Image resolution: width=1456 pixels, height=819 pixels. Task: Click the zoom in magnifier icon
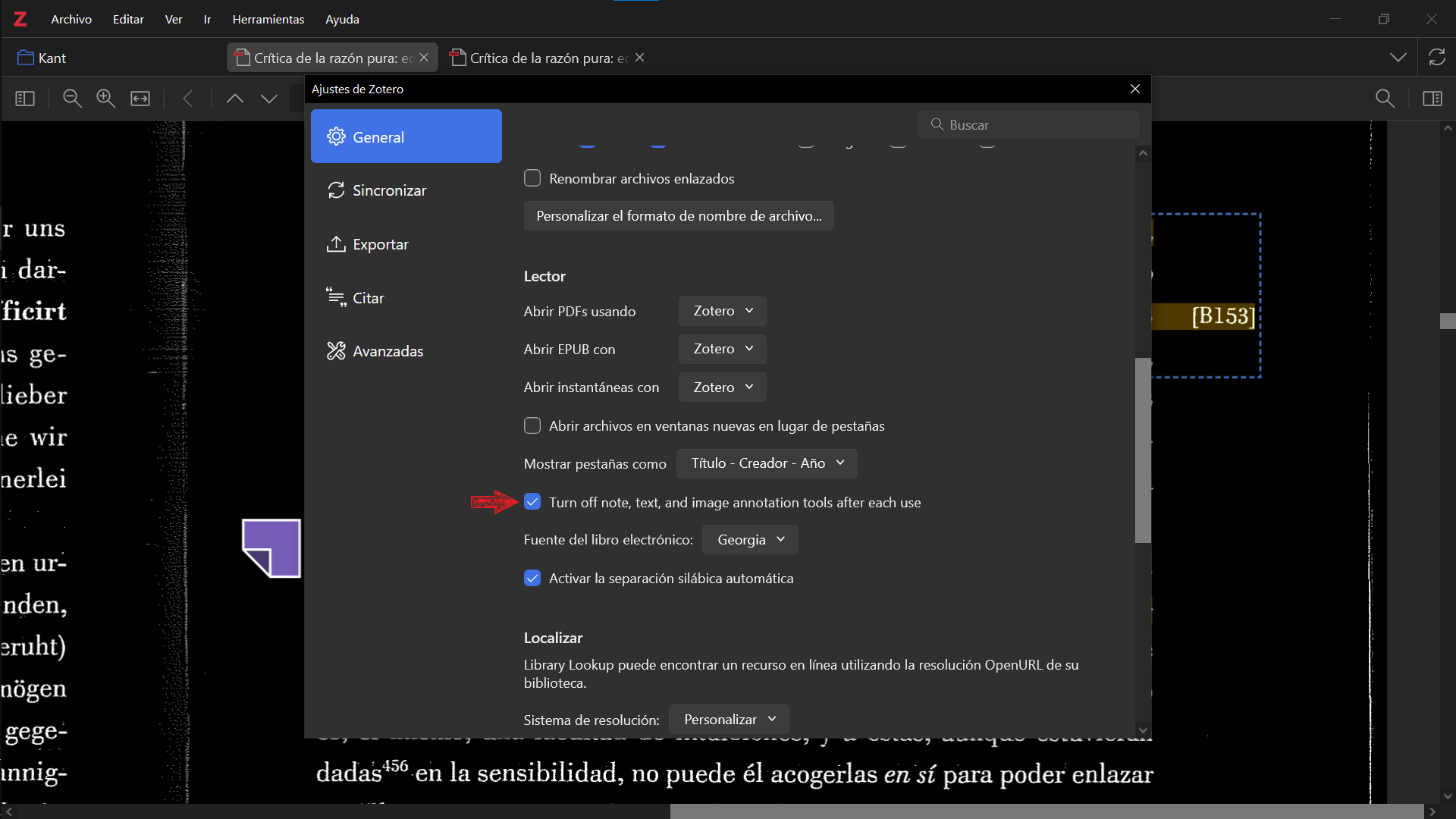(105, 99)
